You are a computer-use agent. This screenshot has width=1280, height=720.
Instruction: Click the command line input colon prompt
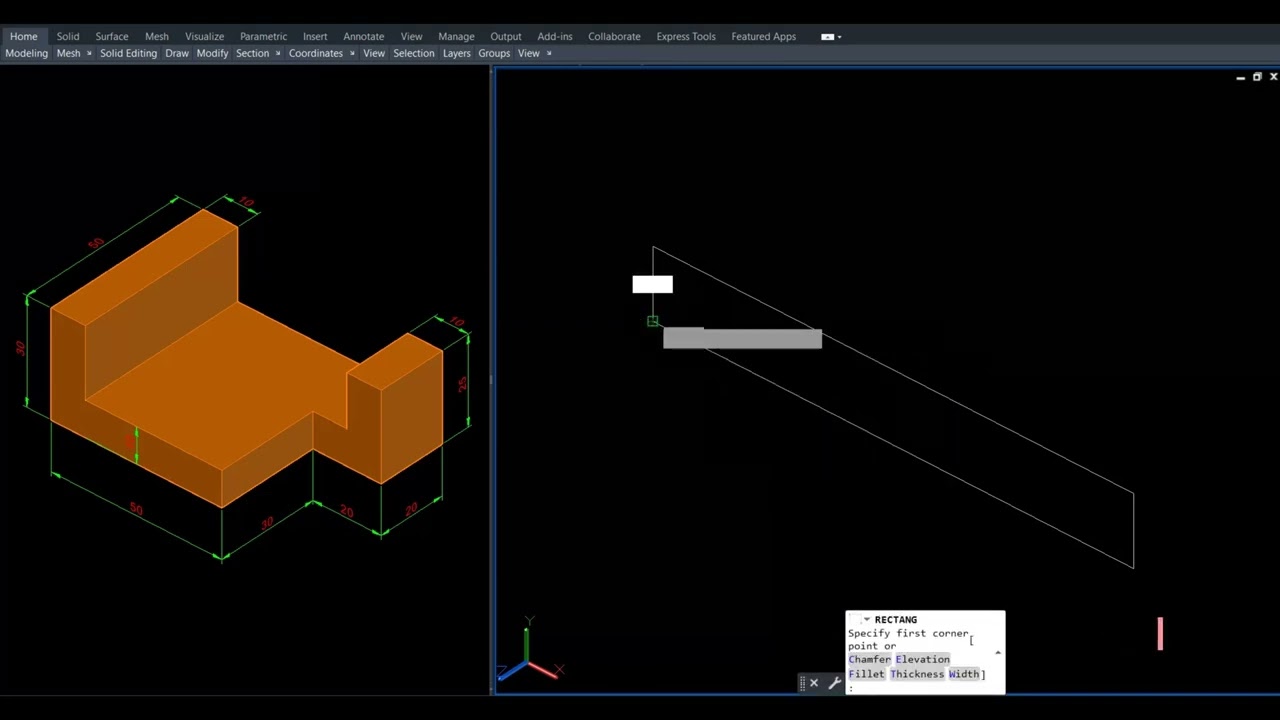(851, 688)
